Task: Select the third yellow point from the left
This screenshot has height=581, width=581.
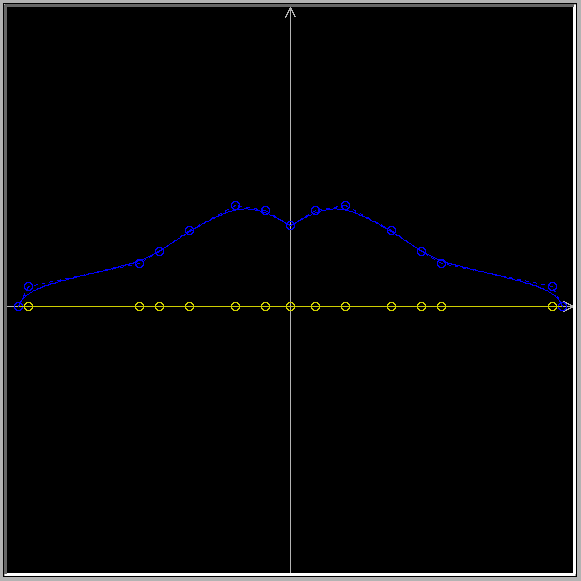Action: 159,306
